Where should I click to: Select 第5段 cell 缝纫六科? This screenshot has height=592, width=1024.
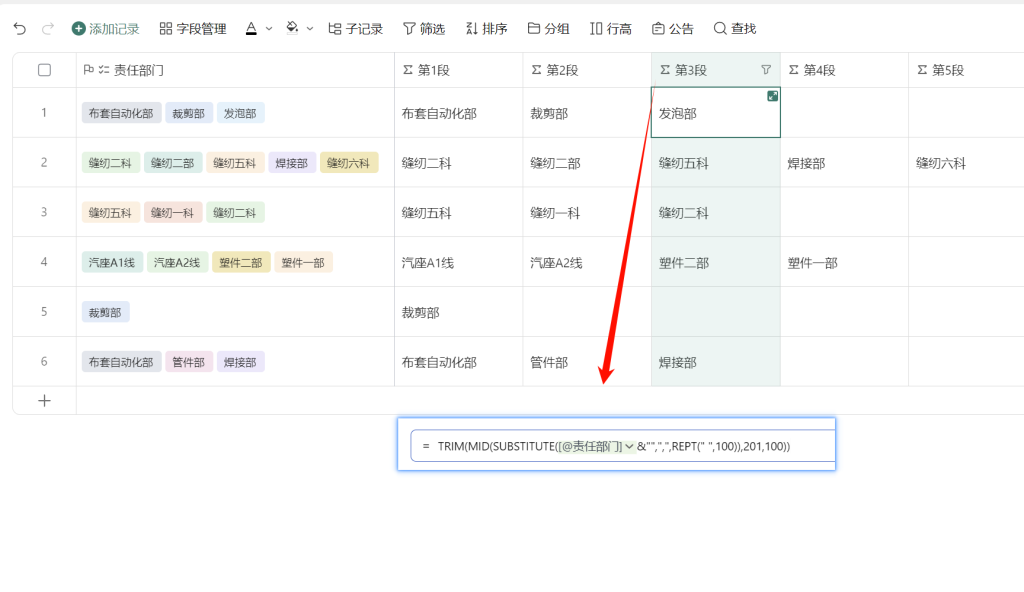967,163
